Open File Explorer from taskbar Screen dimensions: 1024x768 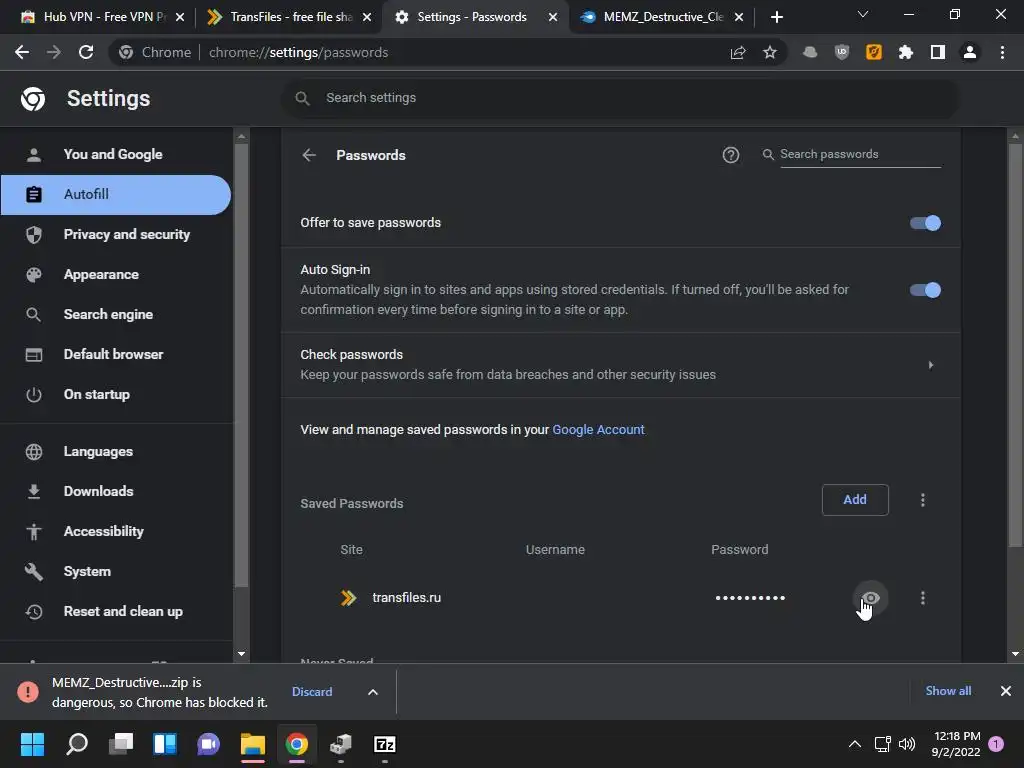253,744
